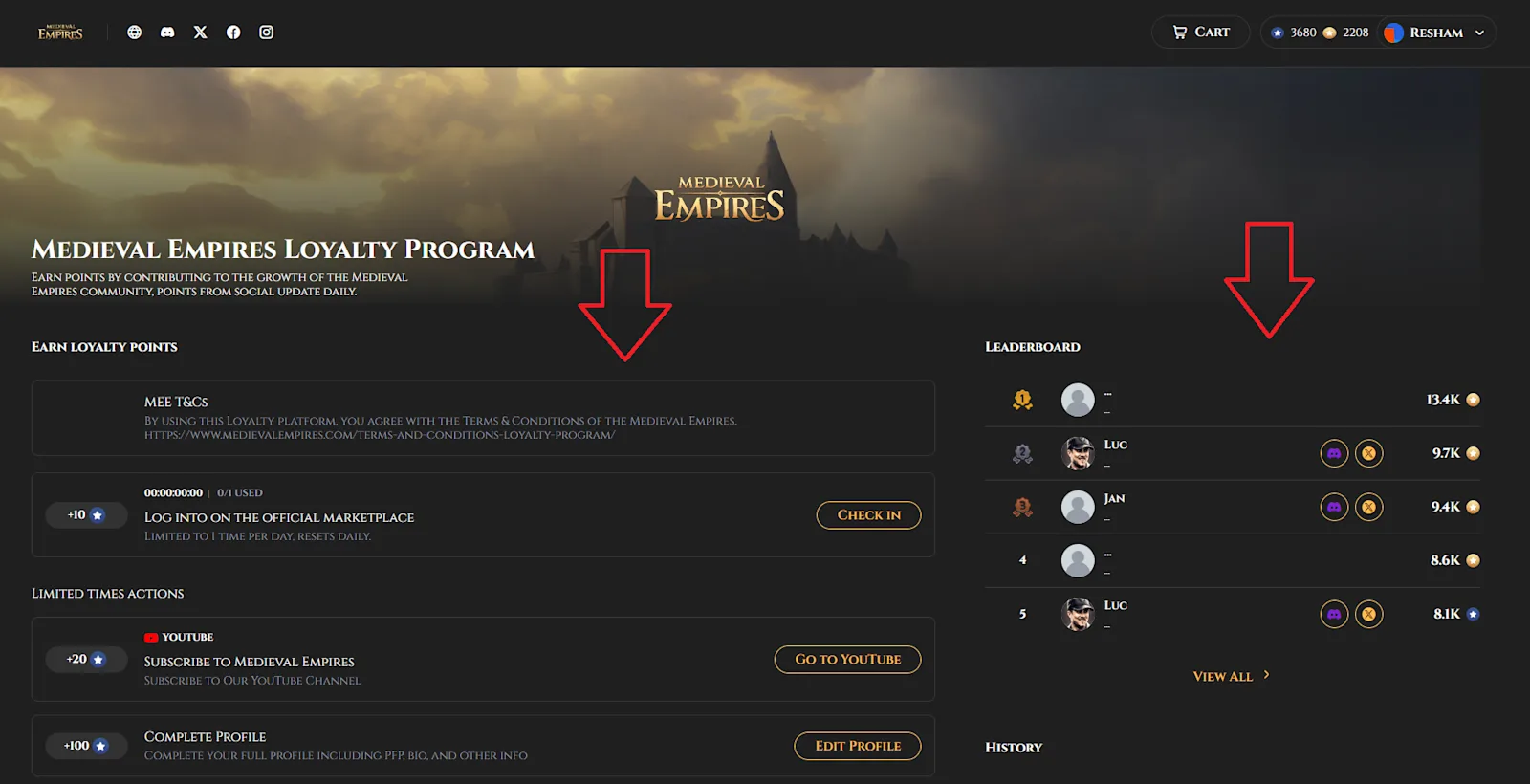1530x784 pixels.
Task: Click the third place bronze medal icon
Action: pos(1022,507)
